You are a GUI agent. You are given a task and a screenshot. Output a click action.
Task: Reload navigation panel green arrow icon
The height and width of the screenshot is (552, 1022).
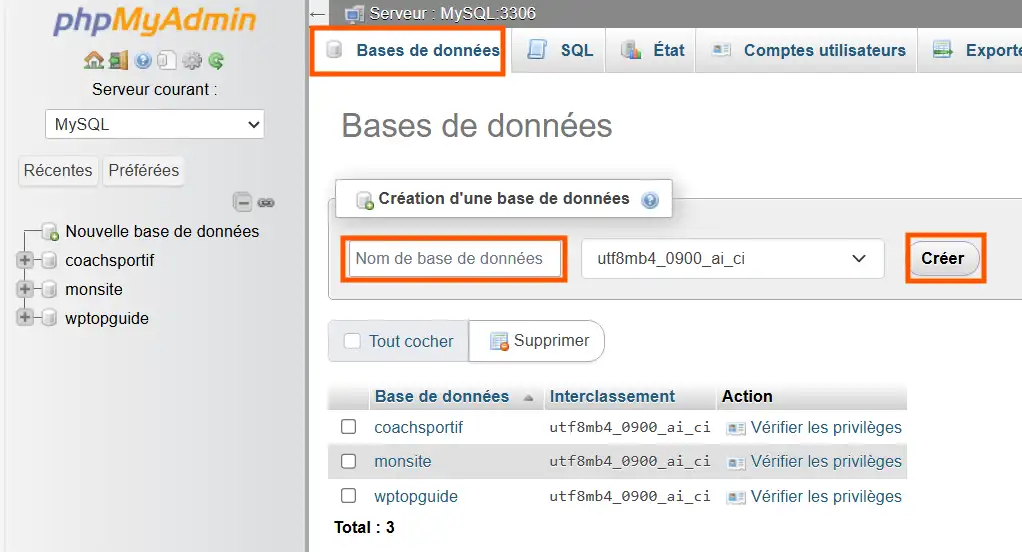coord(216,61)
